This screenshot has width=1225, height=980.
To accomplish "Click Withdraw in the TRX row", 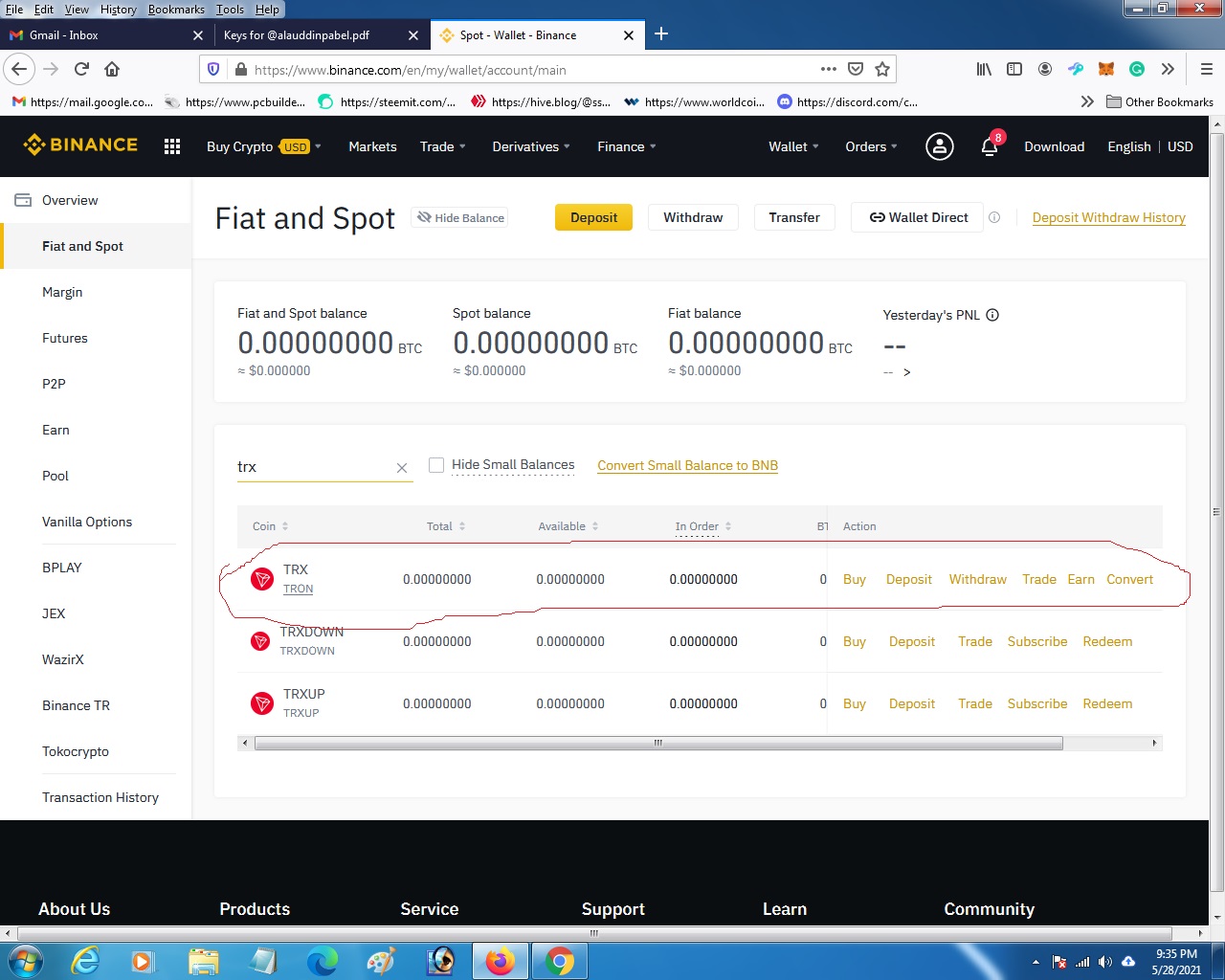I will 977,579.
